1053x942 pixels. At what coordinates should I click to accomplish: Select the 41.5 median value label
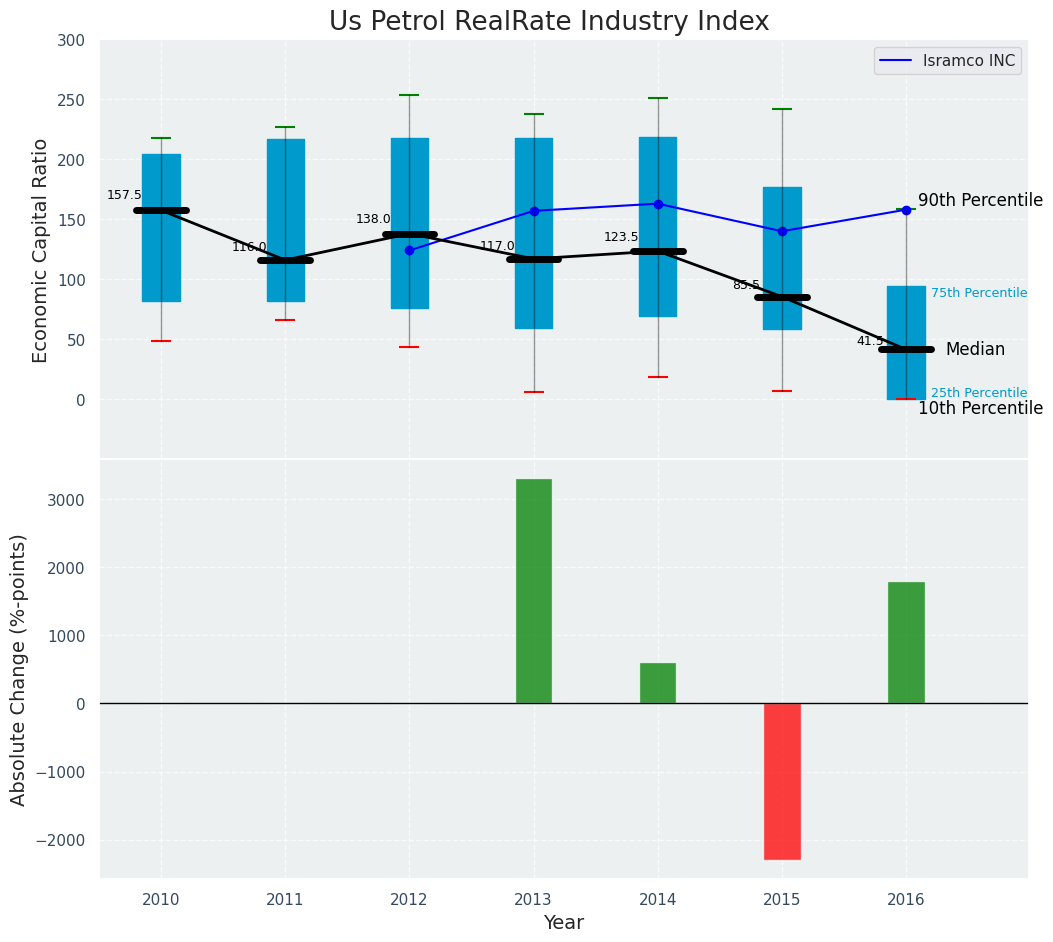(x=869, y=341)
